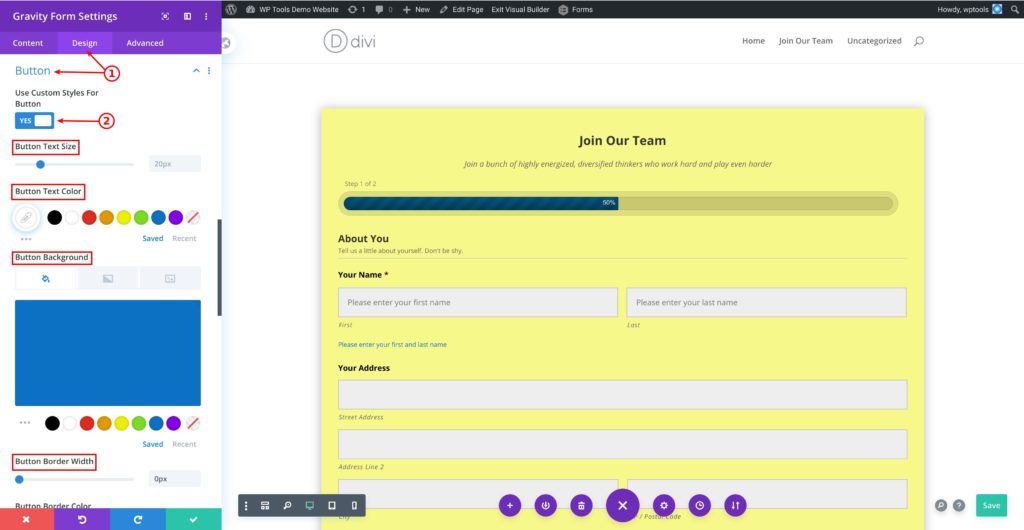
Task: Select tablet view icon
Action: [332, 506]
